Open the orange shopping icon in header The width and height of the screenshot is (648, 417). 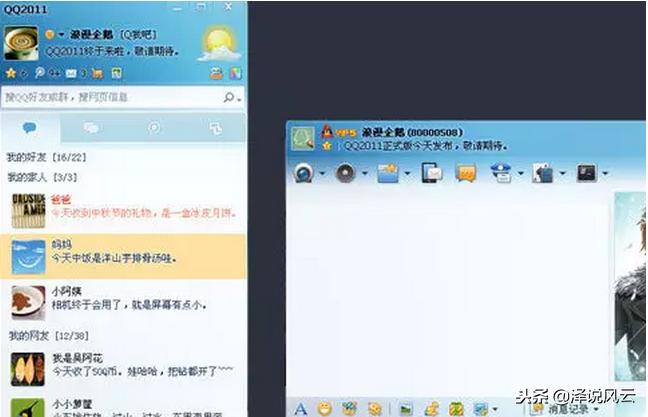(98, 74)
